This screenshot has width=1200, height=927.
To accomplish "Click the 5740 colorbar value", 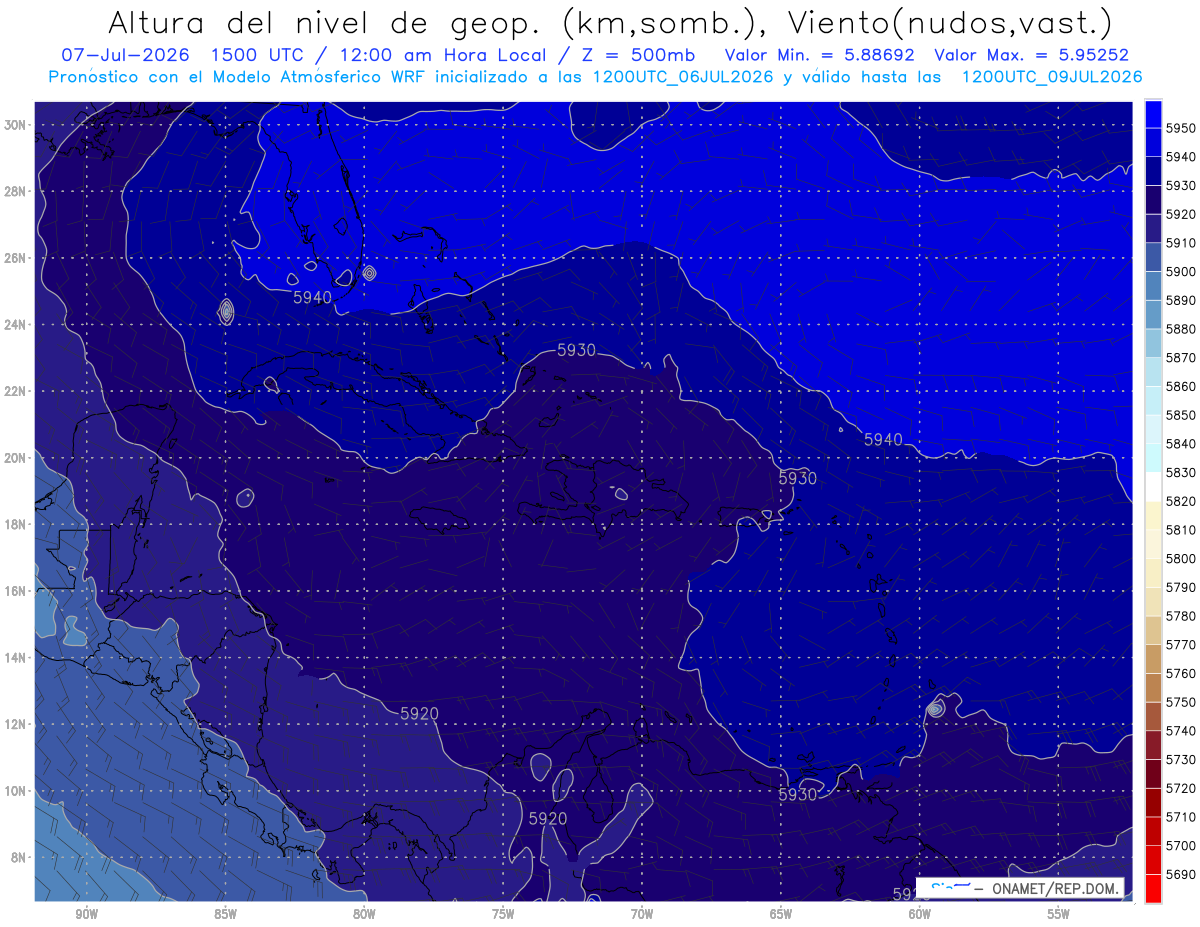I will (1181, 730).
